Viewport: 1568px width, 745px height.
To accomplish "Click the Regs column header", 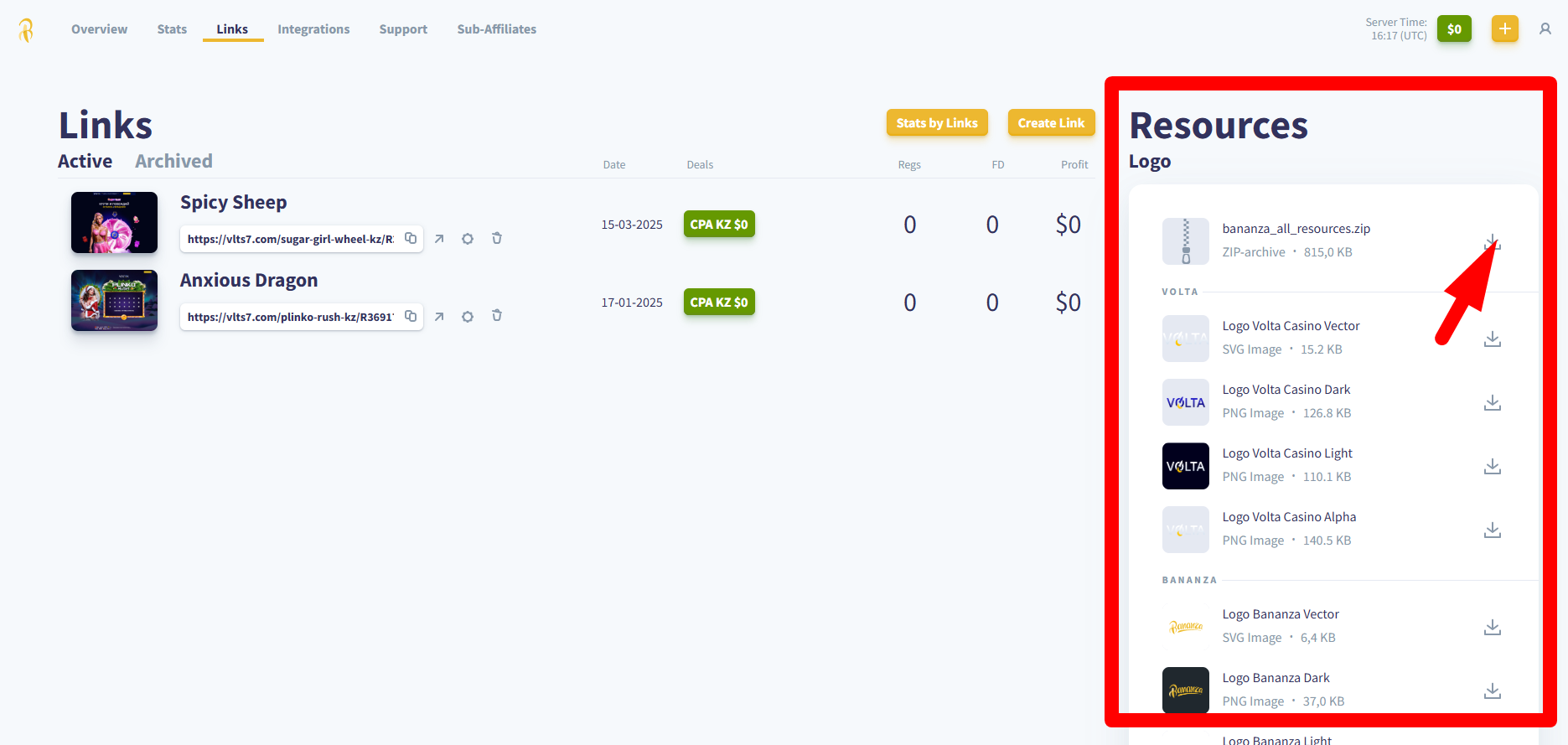I will click(909, 165).
